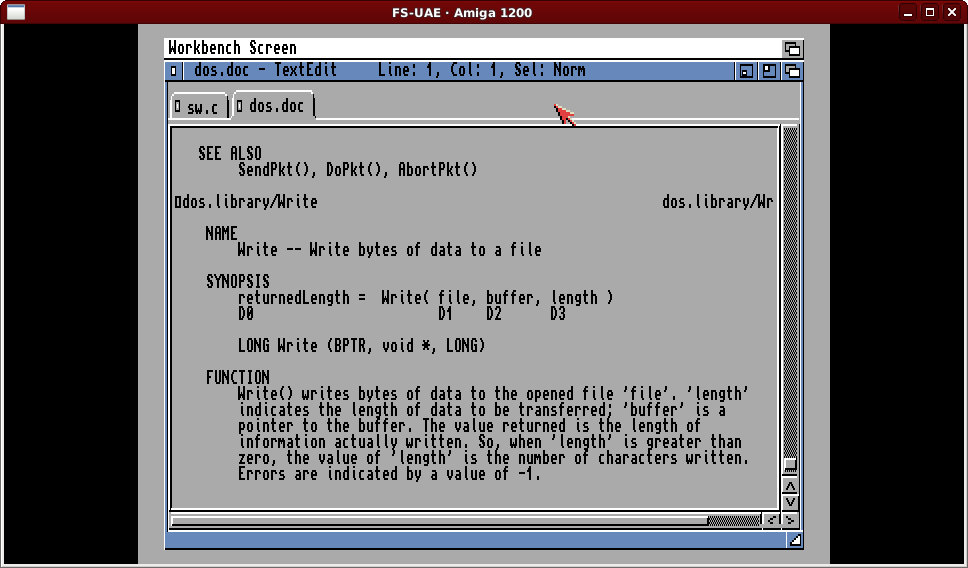Click the 'Line: 1, Col: 1, Sel: Norm' status text
The image size is (968, 568).
click(482, 70)
